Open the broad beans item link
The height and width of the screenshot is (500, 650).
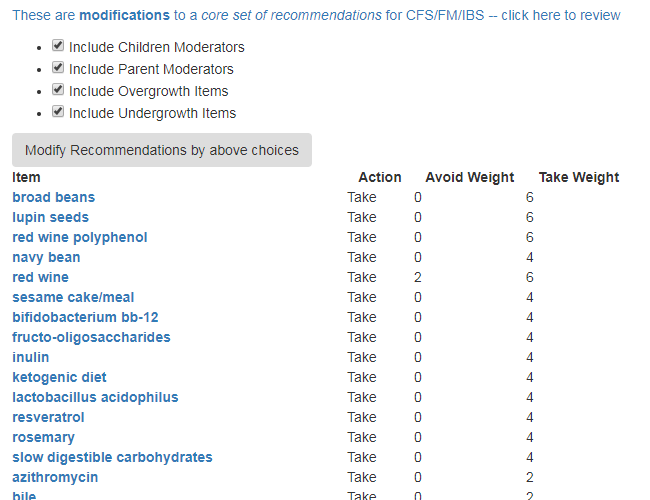coord(53,197)
